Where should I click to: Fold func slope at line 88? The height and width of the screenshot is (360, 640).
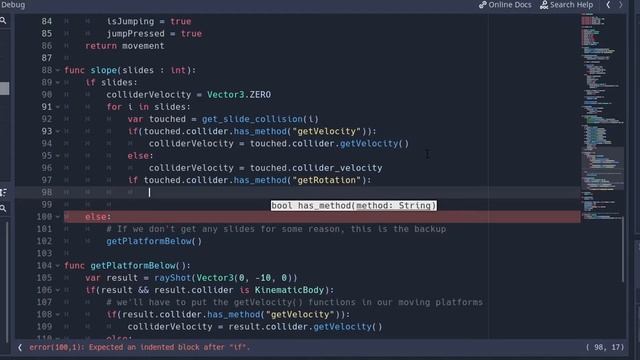(58, 70)
